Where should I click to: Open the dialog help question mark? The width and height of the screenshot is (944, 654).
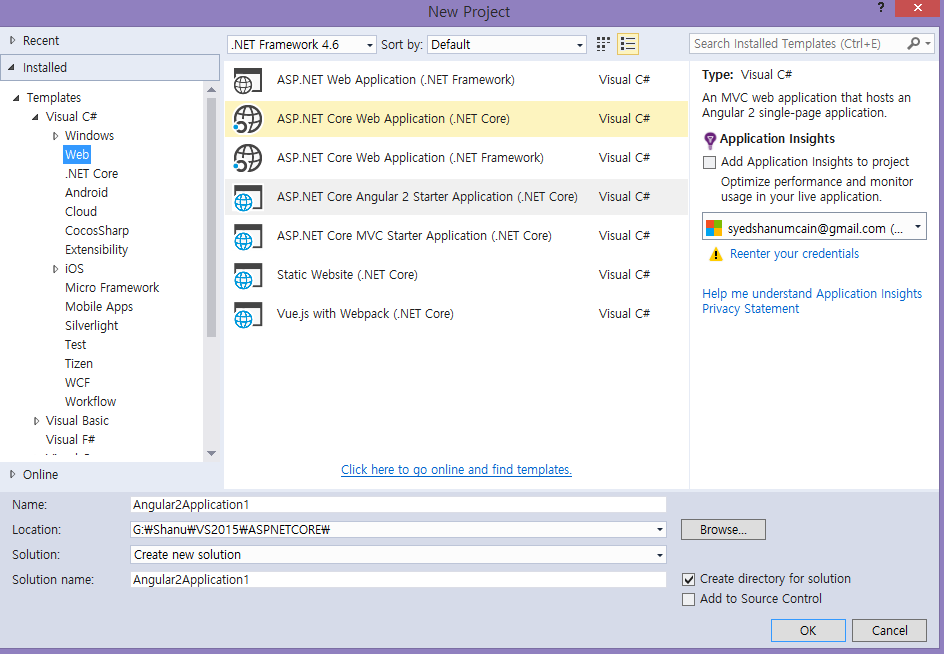pyautogui.click(x=881, y=8)
